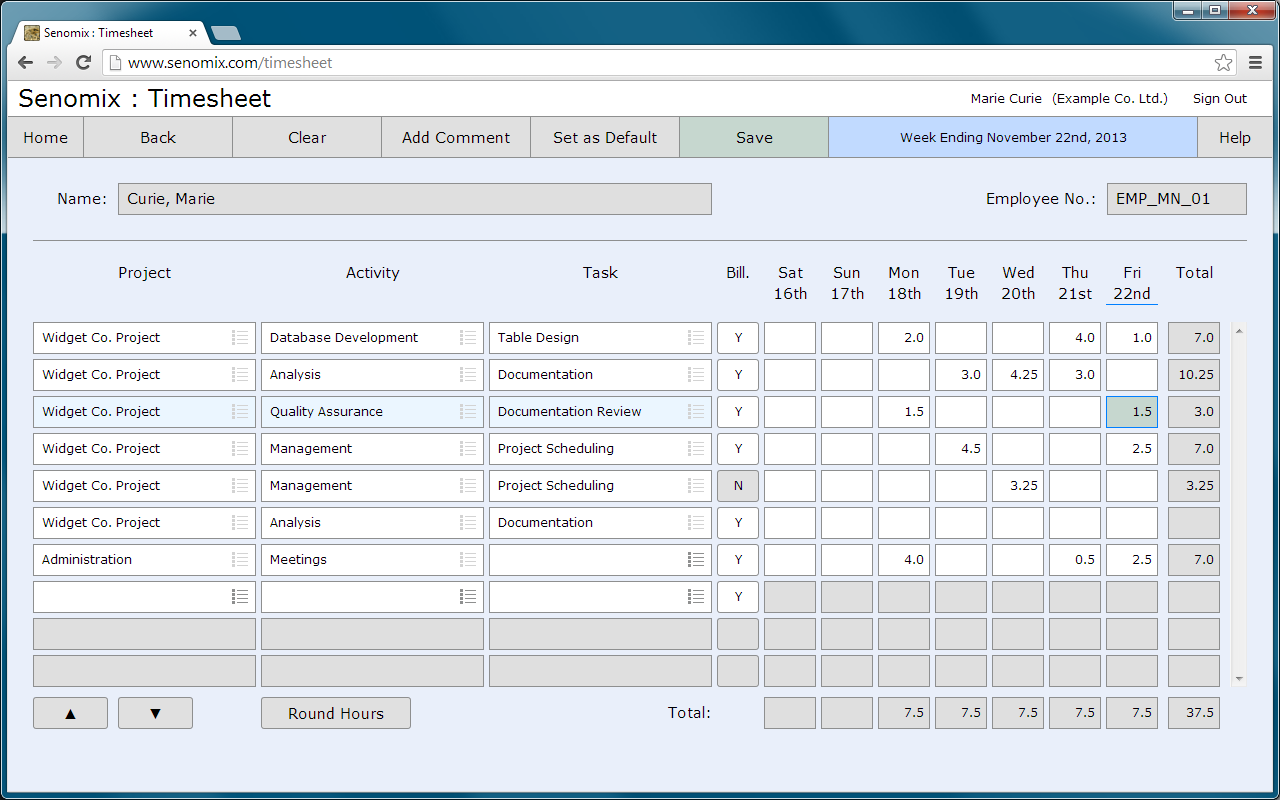Screen dimensions: 1280x800
Task: Toggle the Bill flag on the empty bottom row
Action: (x=737, y=596)
